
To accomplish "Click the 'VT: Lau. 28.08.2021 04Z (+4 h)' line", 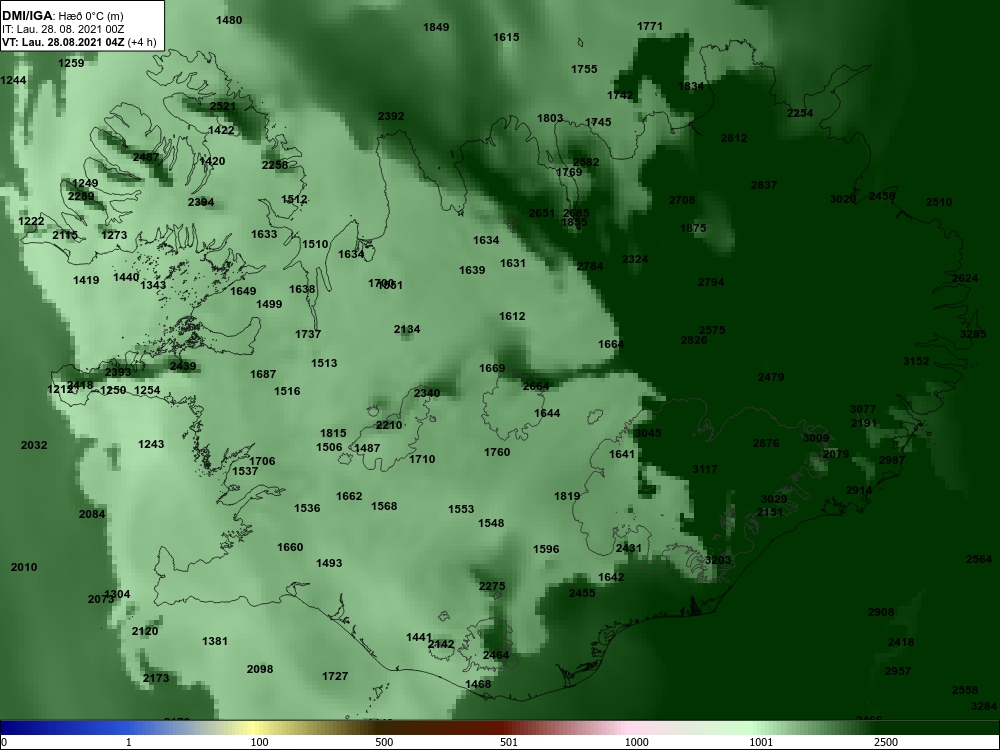I will [x=78, y=43].
